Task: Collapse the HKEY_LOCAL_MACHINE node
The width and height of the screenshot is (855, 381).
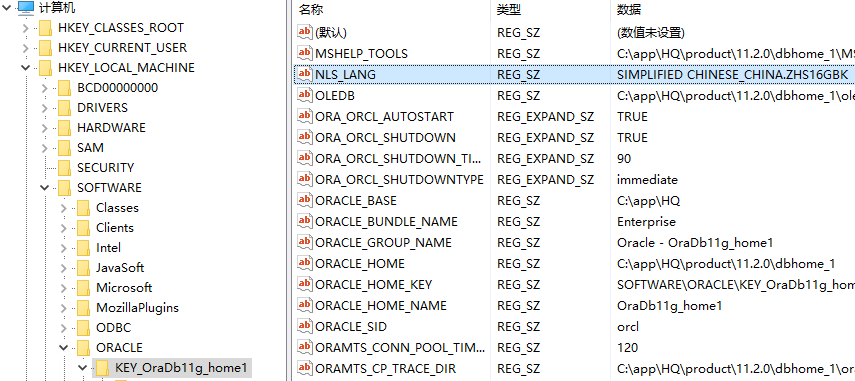Action: pyautogui.click(x=26, y=68)
